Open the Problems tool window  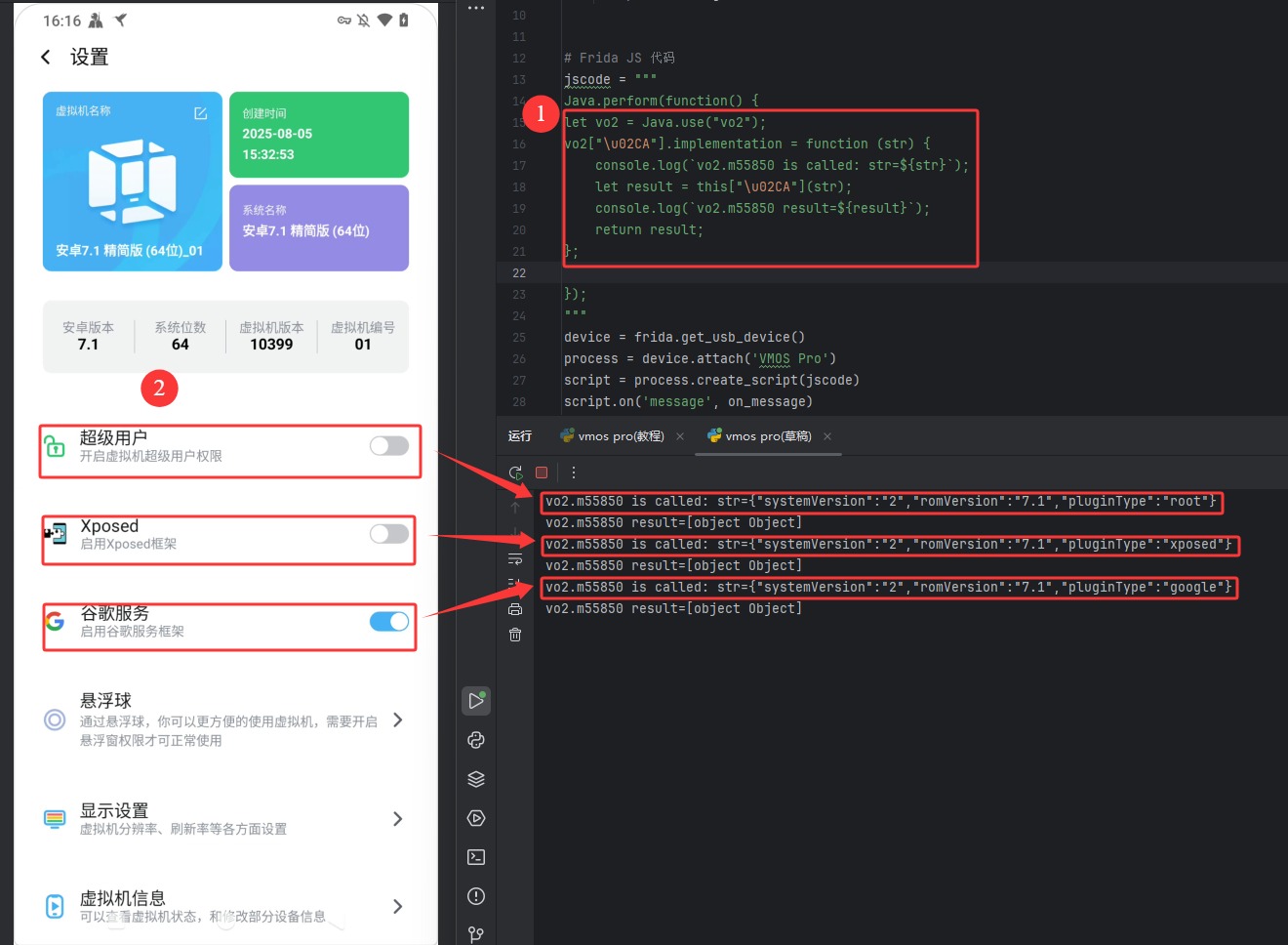point(476,896)
